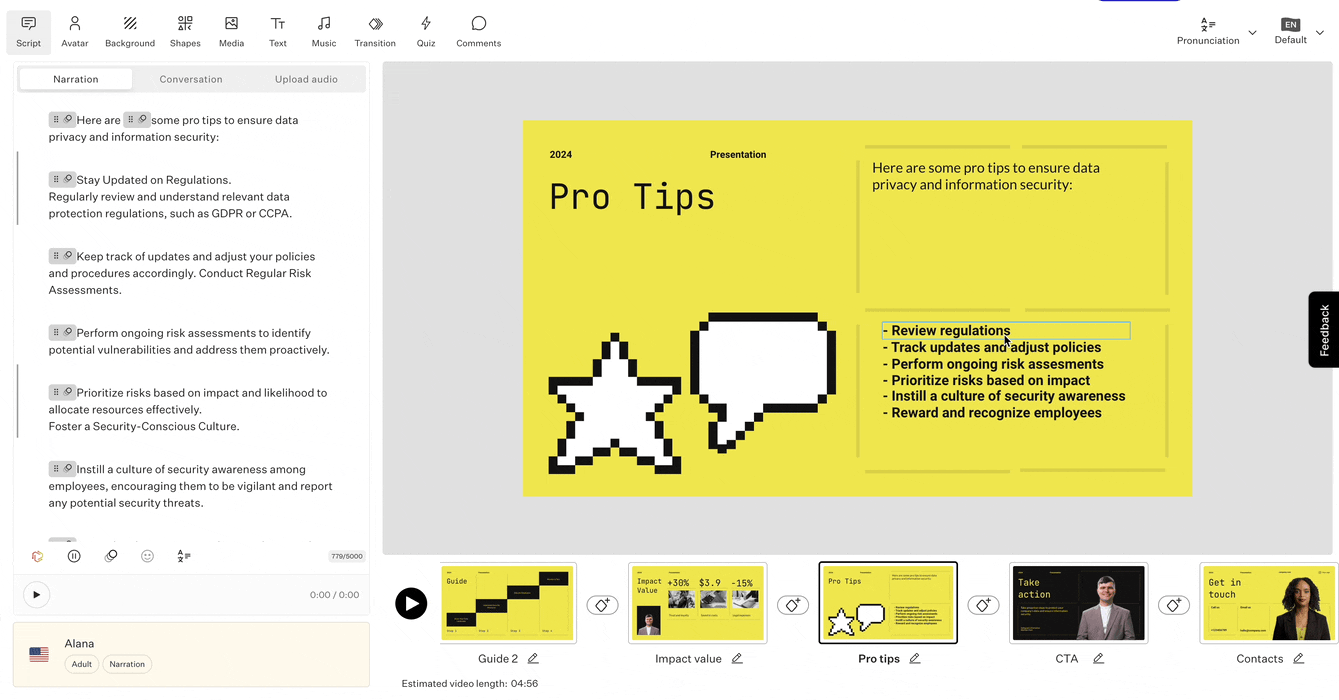Switch to the Conversation tab
This screenshot has height=700, width=1339.
tap(191, 79)
